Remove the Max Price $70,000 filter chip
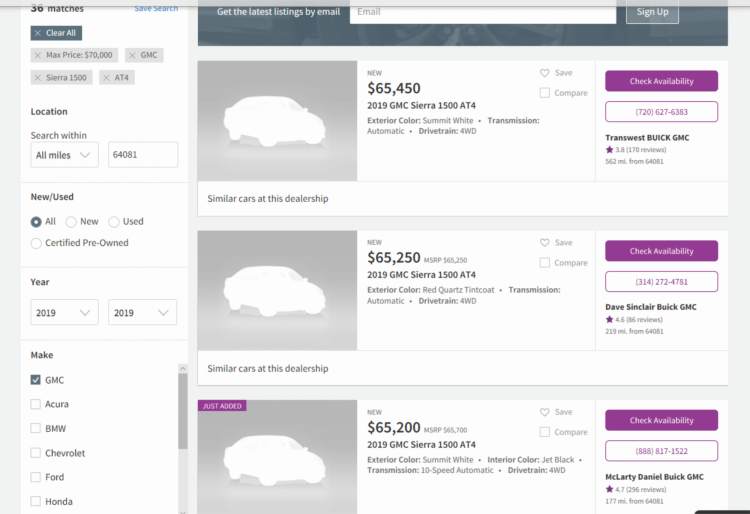The width and height of the screenshot is (750, 514). (38, 55)
